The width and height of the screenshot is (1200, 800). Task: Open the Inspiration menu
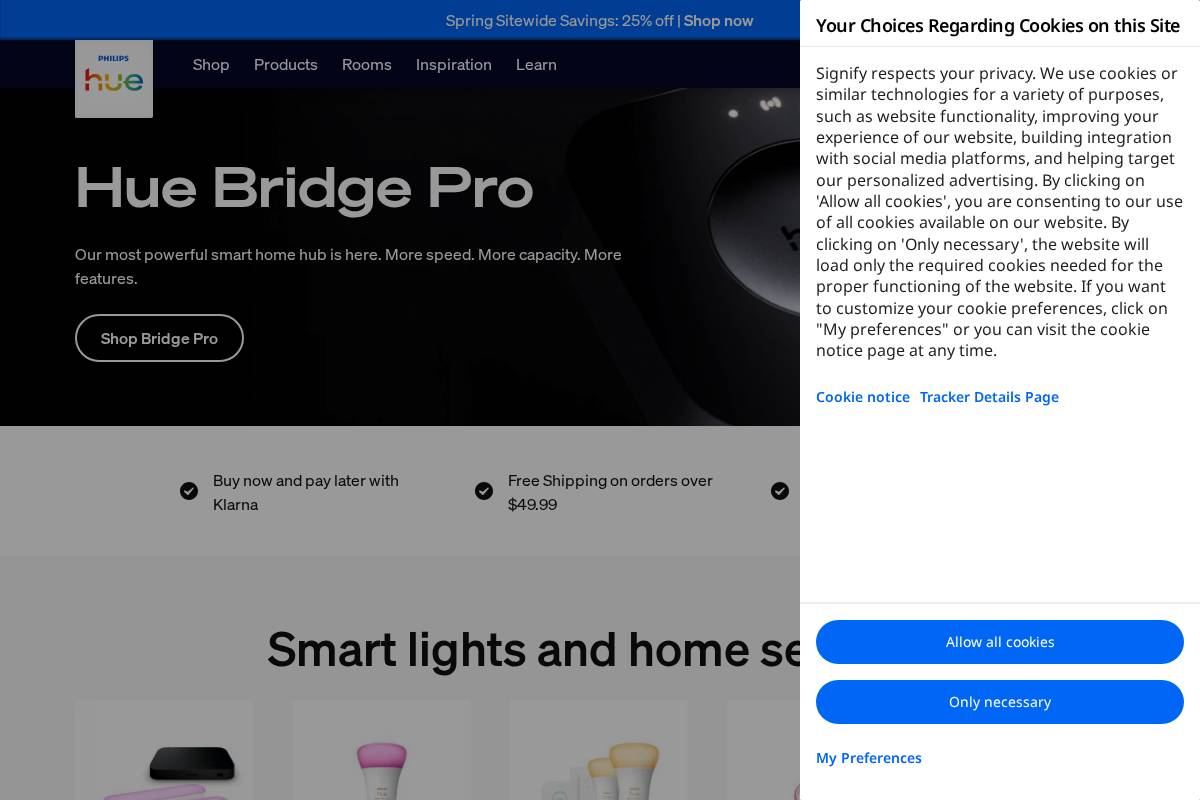pos(454,64)
